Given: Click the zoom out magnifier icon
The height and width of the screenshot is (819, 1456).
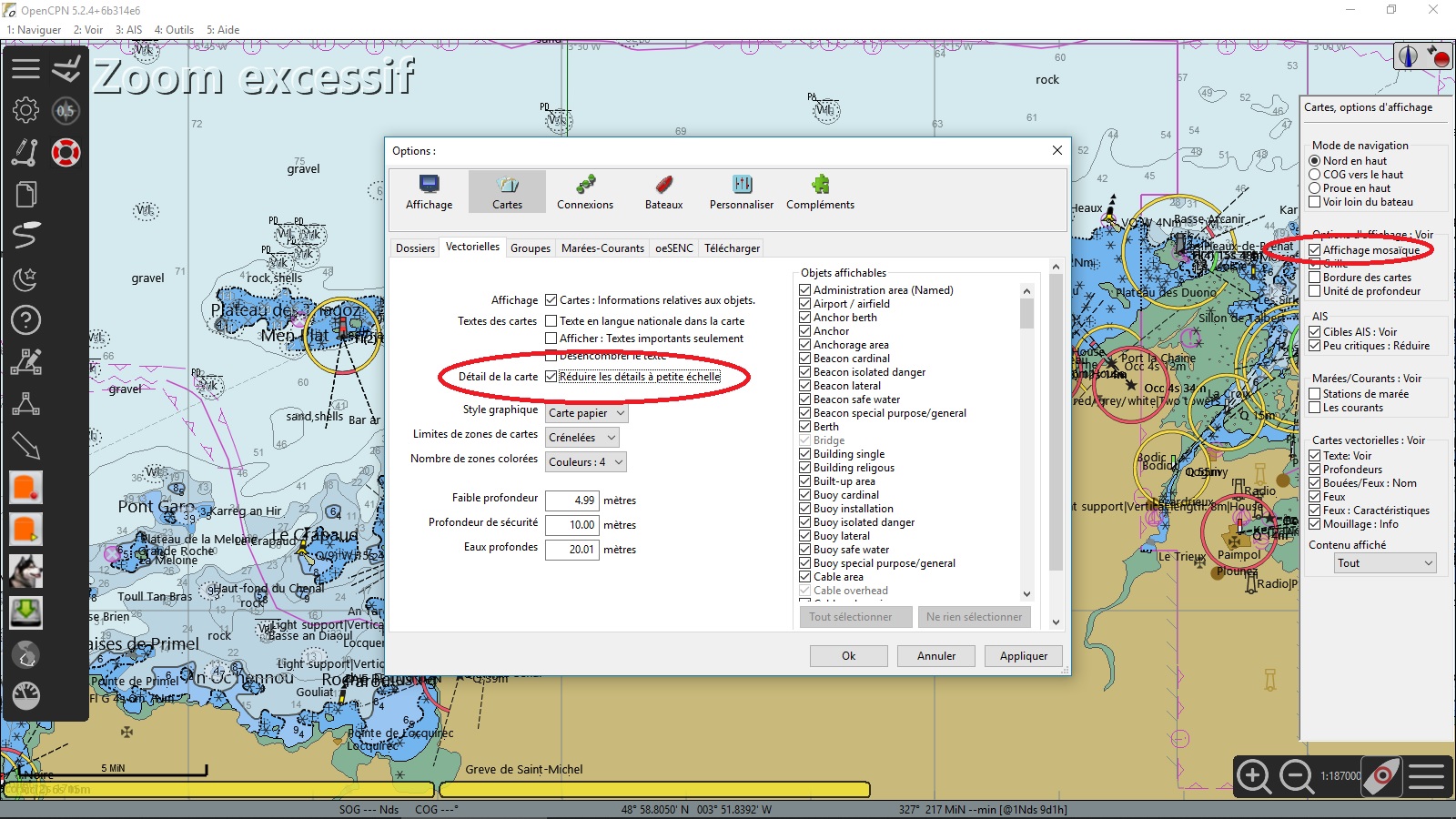Looking at the screenshot, I should tap(1296, 776).
